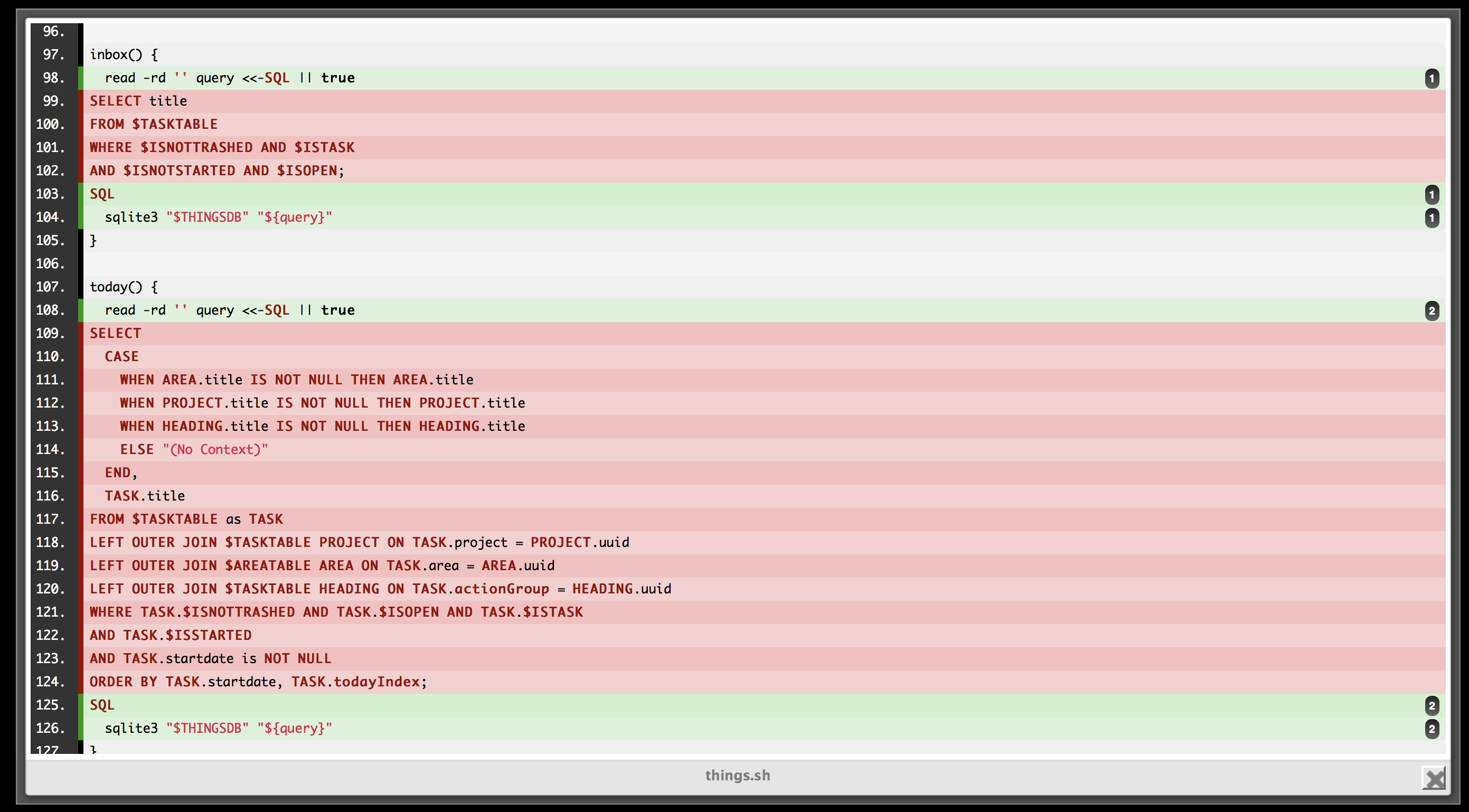Click the "1" badge on the SQL line 103
Image resolution: width=1469 pixels, height=812 pixels.
click(1432, 194)
